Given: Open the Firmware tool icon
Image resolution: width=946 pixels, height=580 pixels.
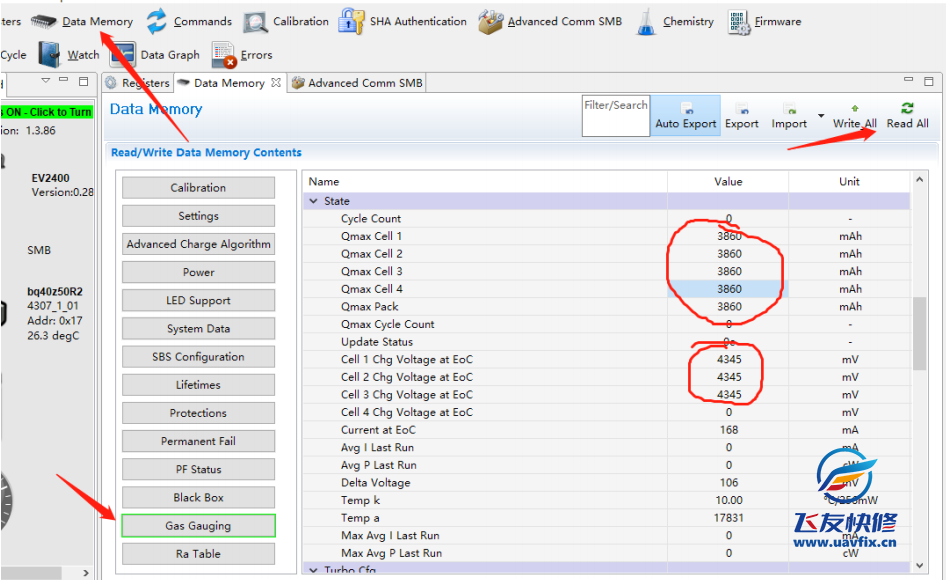Looking at the screenshot, I should pos(739,21).
